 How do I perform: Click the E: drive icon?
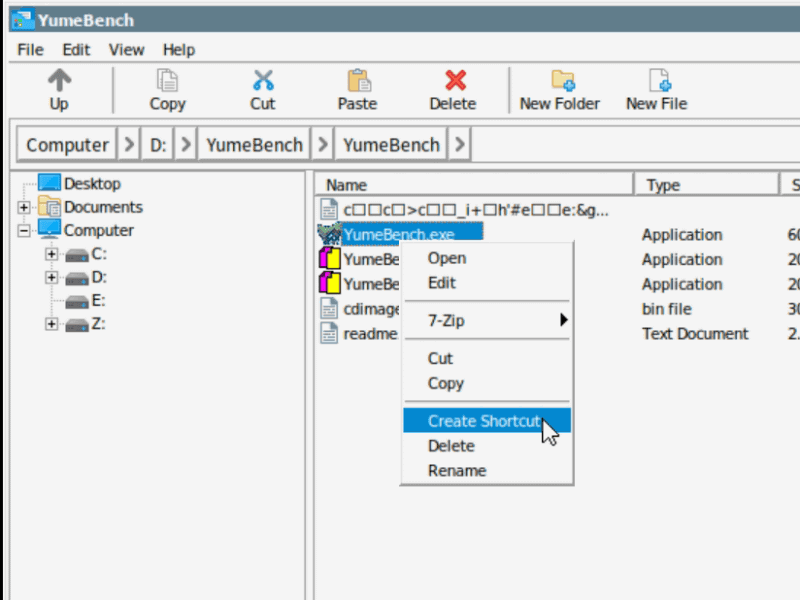pyautogui.click(x=77, y=302)
